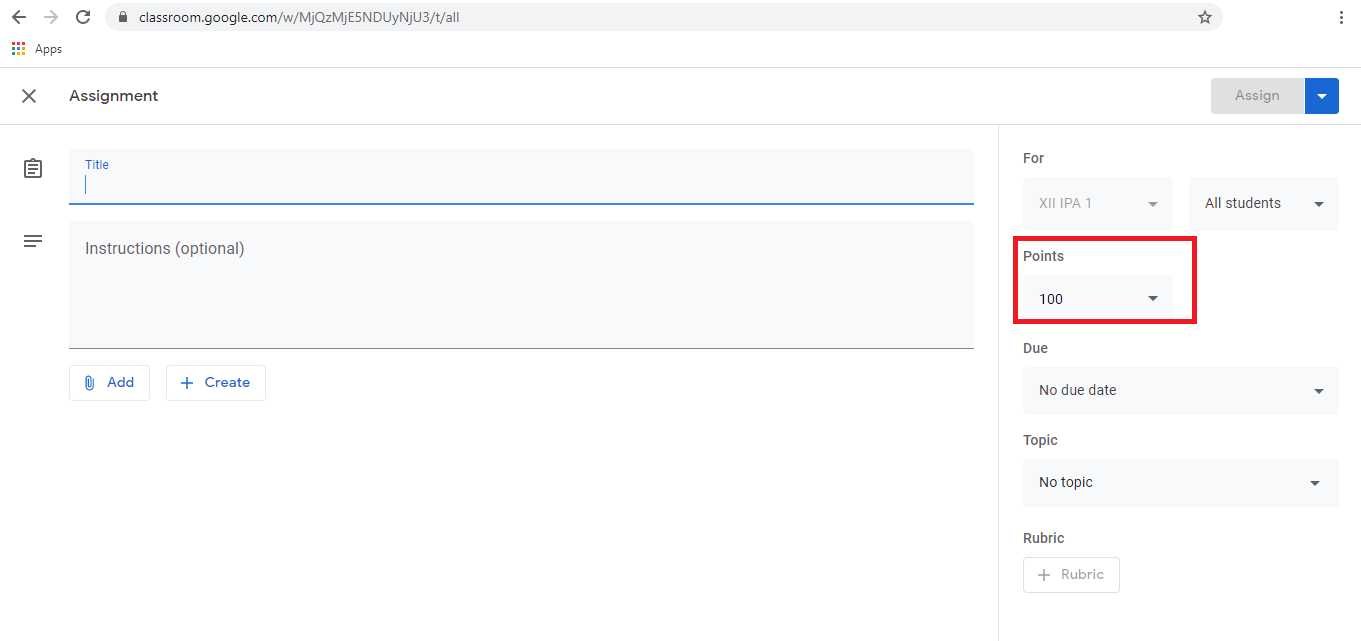1361x641 pixels.
Task: Focus the Title input field
Action: pos(520,184)
